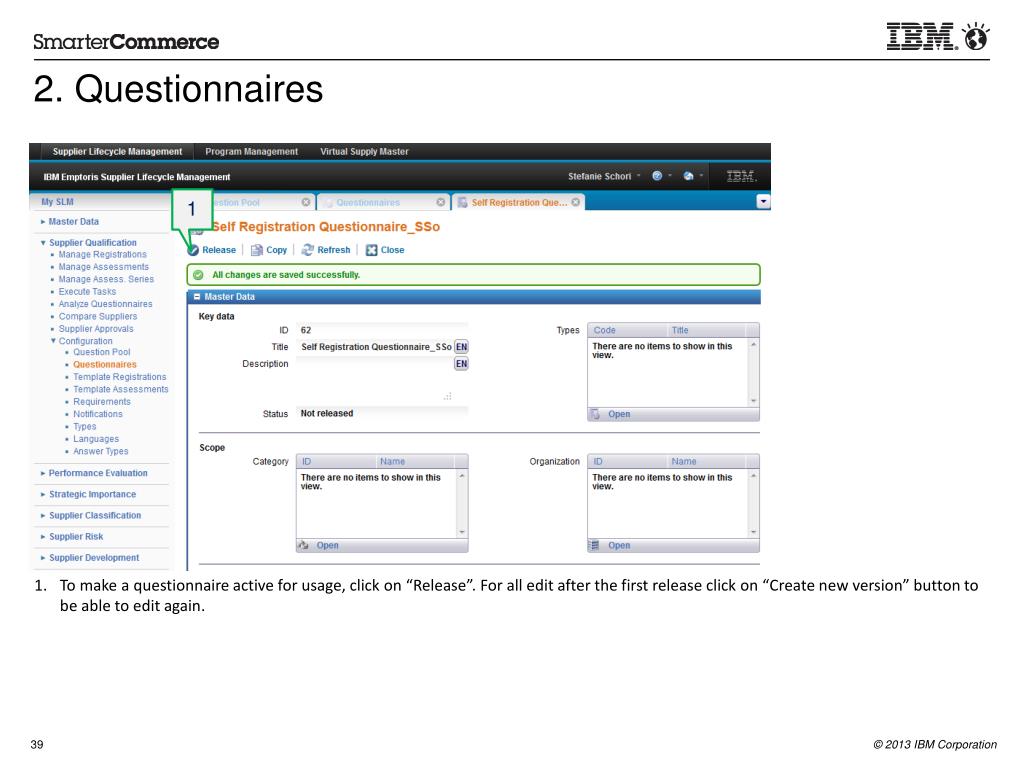Click the Copy document icon
Image resolution: width=1024 pixels, height=768 pixels.
click(x=257, y=250)
